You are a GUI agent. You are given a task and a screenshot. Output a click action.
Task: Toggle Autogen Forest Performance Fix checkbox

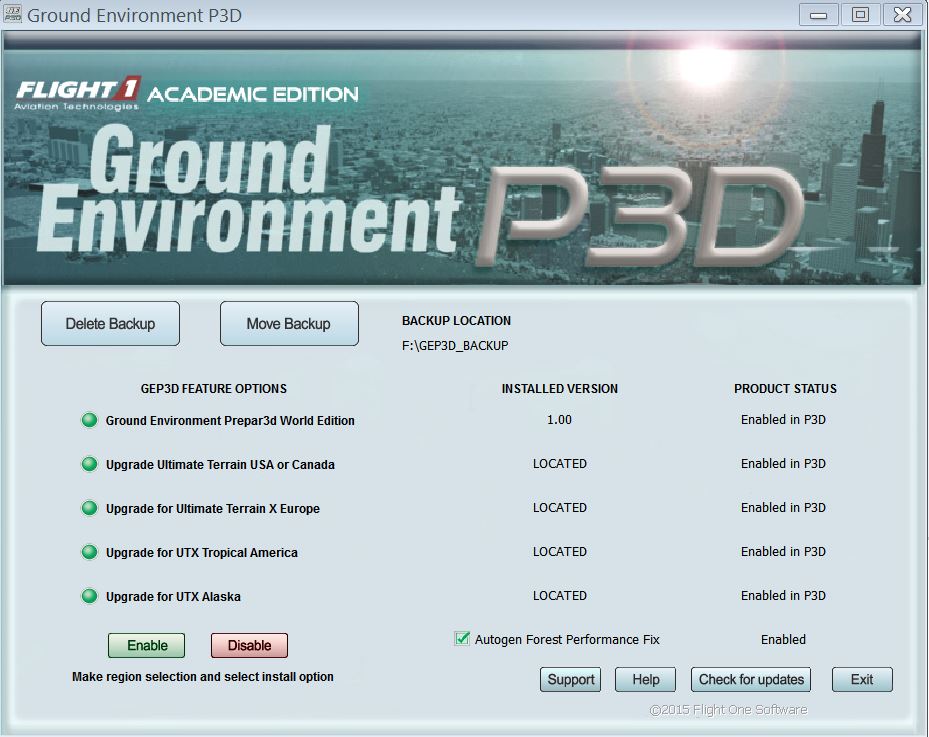462,639
